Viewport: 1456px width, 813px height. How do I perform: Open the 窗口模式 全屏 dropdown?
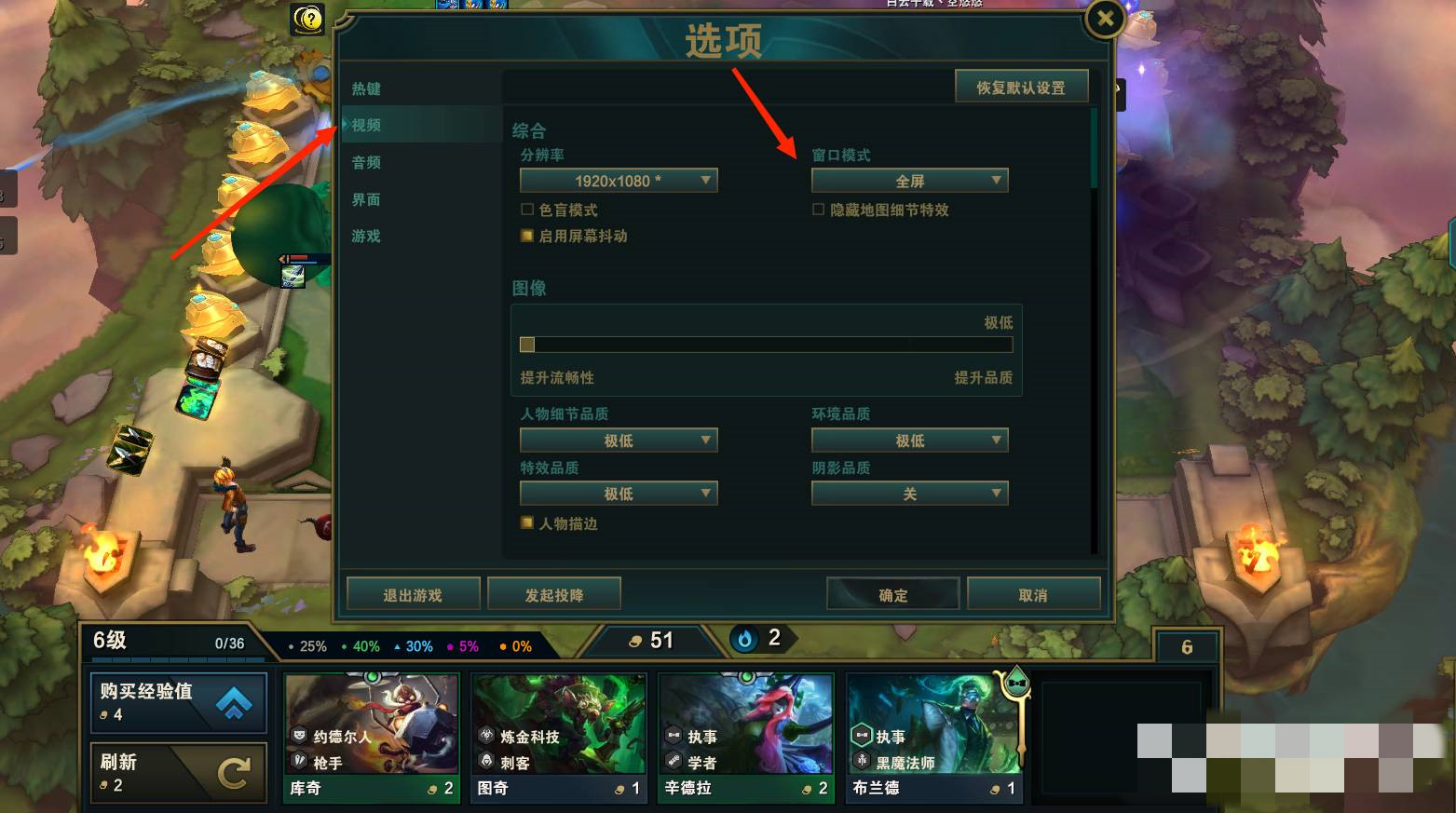909,181
